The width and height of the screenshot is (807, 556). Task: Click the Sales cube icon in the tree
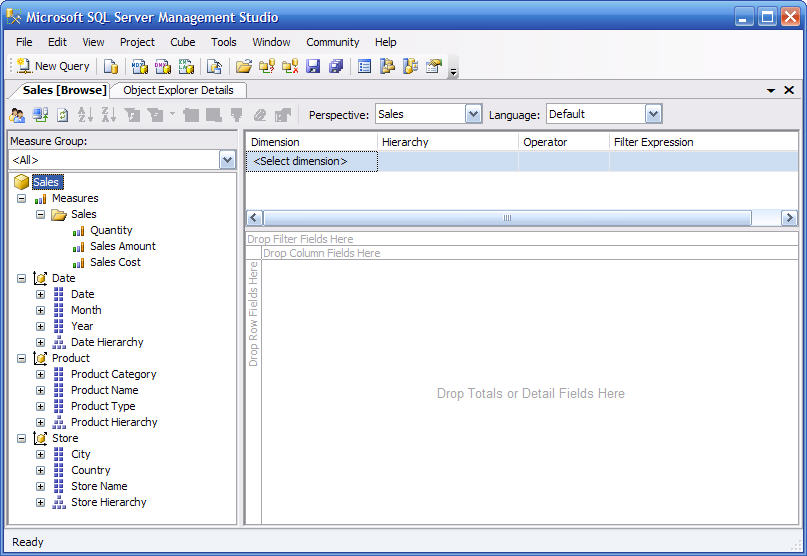tap(22, 182)
